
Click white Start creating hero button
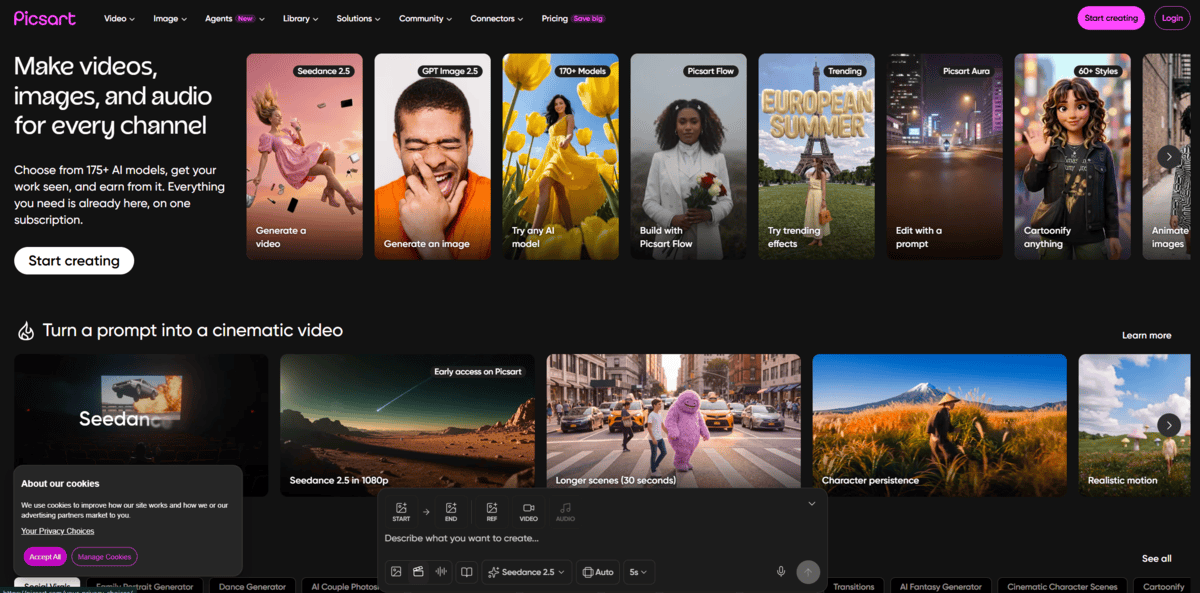[x=74, y=261]
